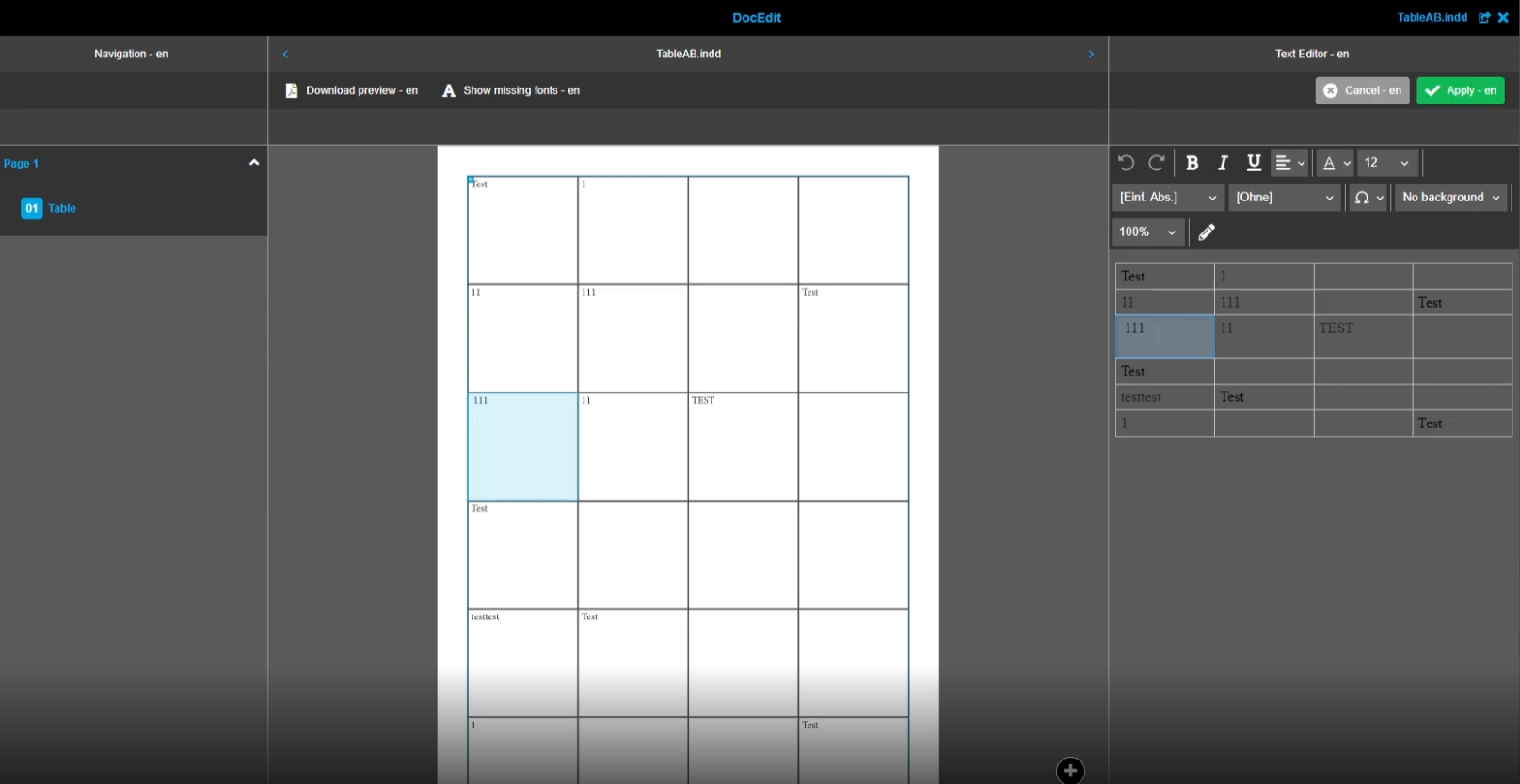This screenshot has height=784, width=1520.
Task: Open the No background dropdown
Action: pyautogui.click(x=1450, y=198)
